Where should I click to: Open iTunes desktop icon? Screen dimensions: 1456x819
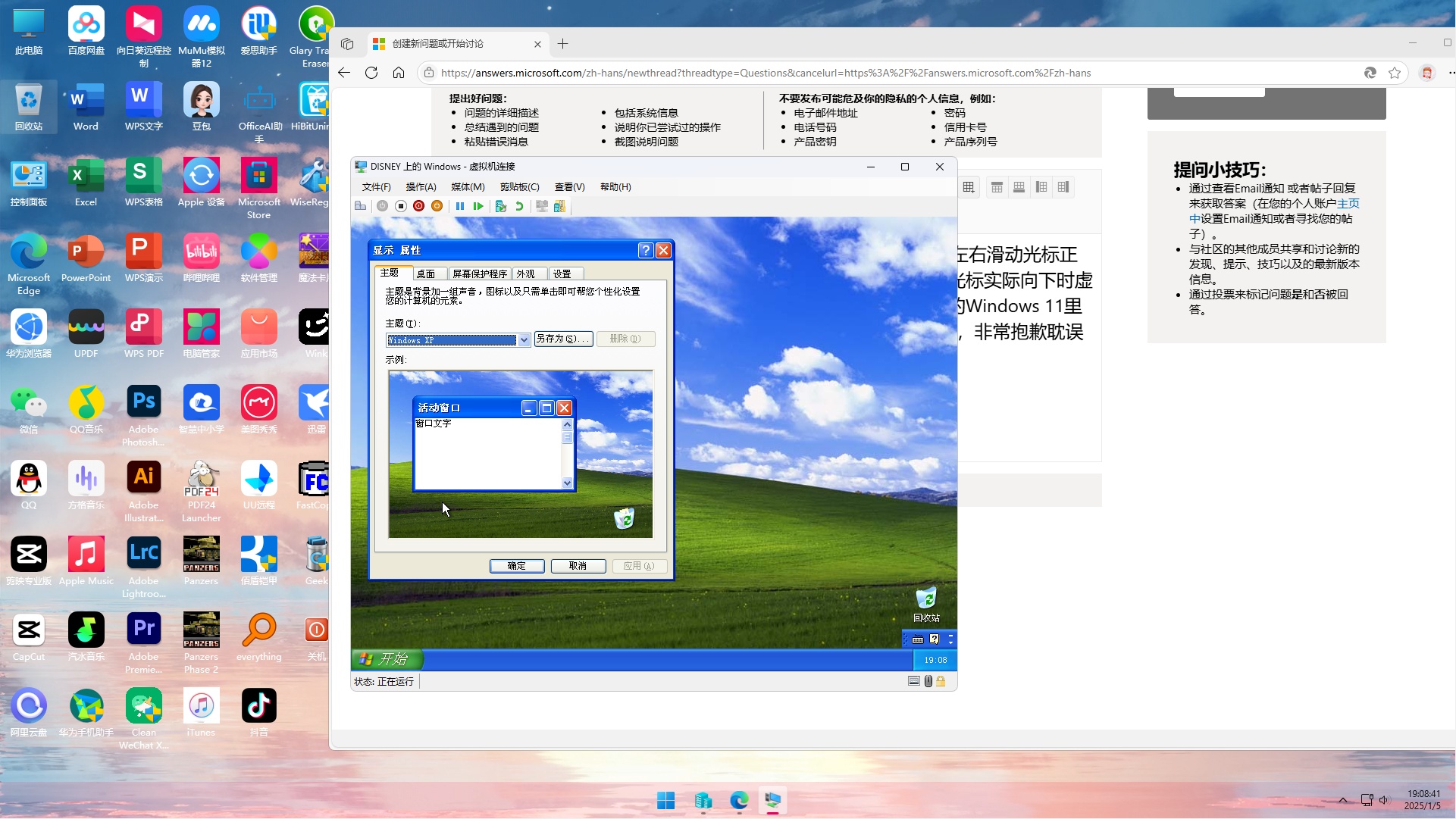(201, 714)
